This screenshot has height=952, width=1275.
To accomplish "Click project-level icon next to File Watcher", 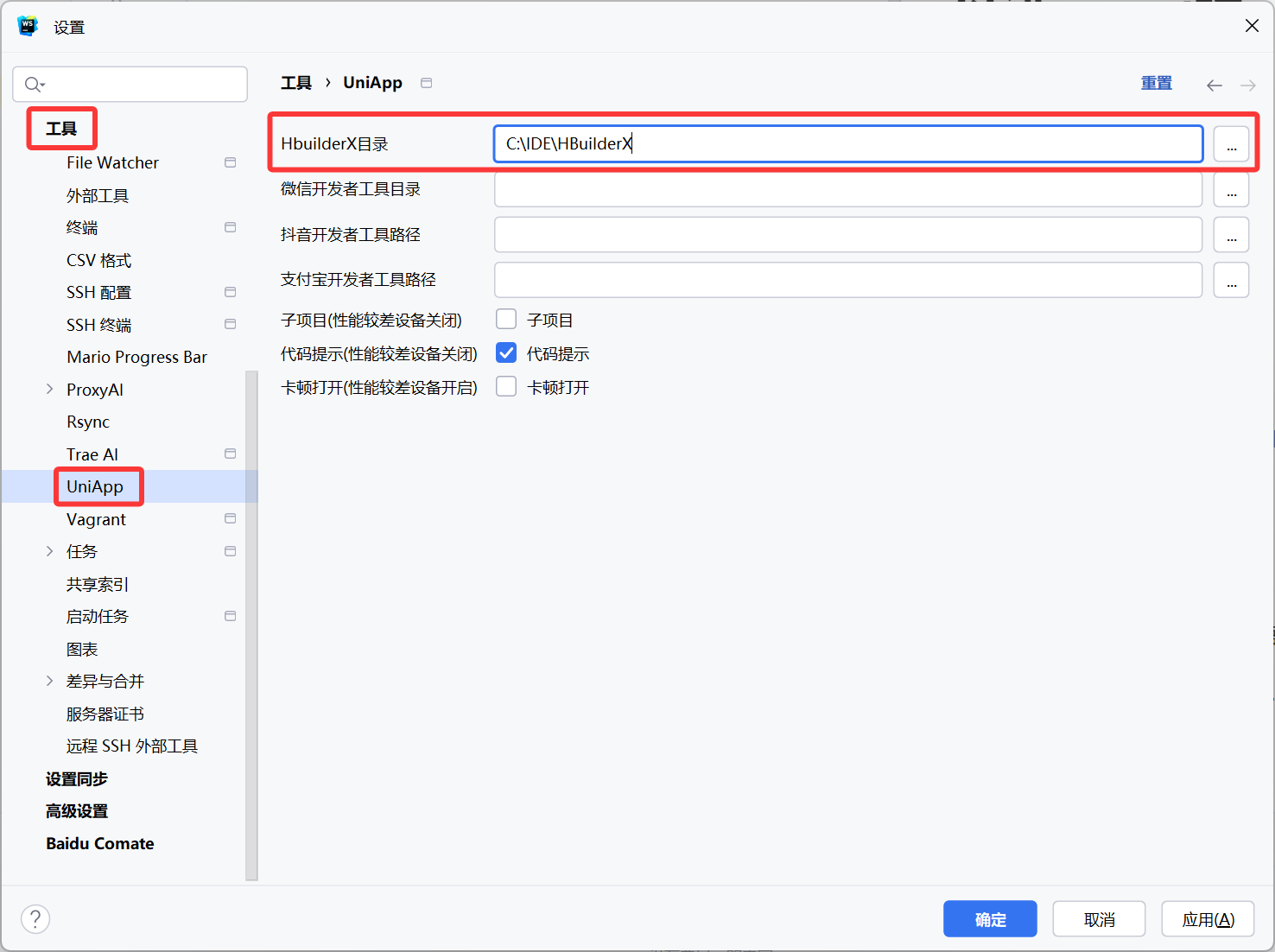I will pos(230,162).
